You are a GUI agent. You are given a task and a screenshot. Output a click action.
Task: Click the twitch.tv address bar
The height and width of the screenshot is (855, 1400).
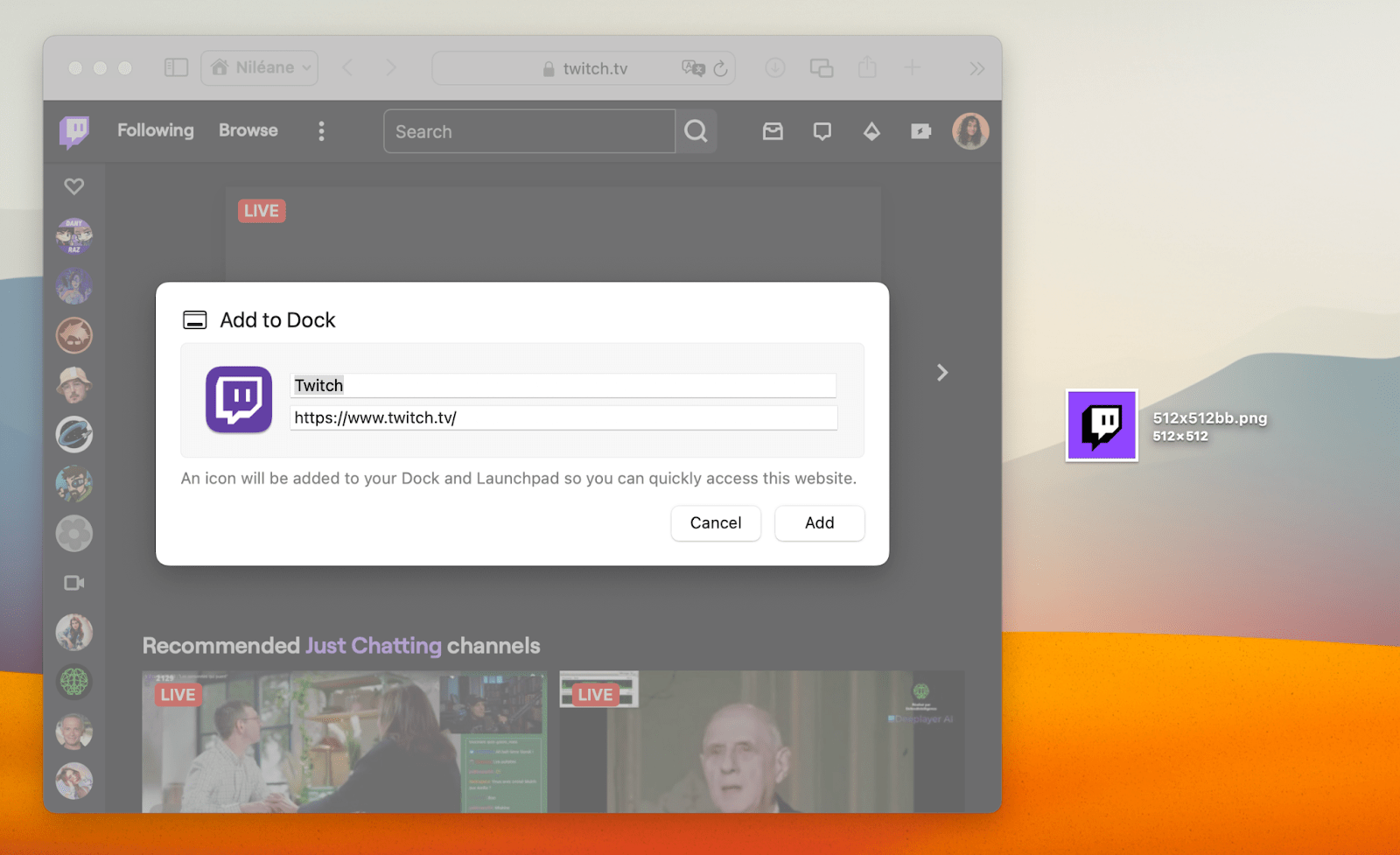(x=584, y=68)
